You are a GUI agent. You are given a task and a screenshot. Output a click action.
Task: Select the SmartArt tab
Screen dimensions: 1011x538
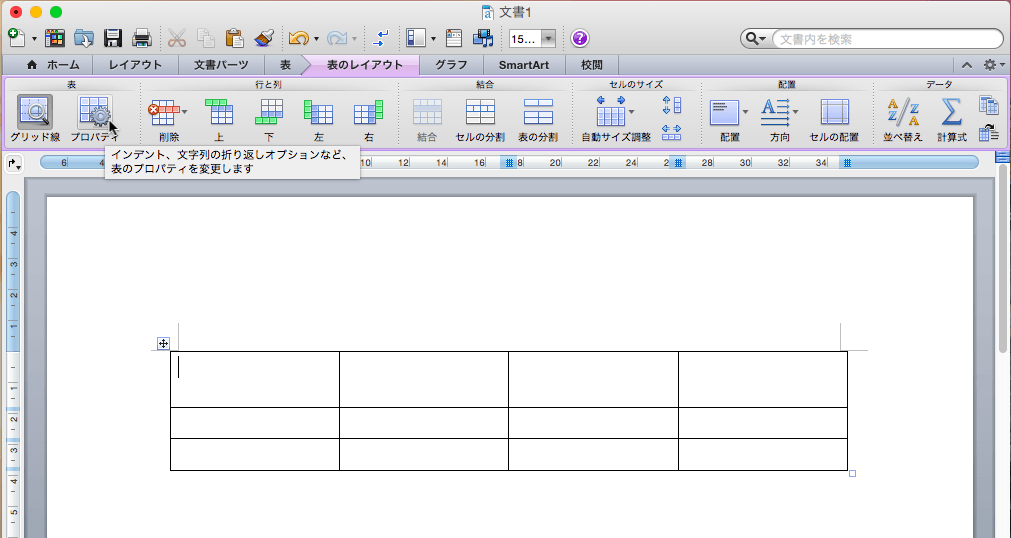pyautogui.click(x=524, y=65)
